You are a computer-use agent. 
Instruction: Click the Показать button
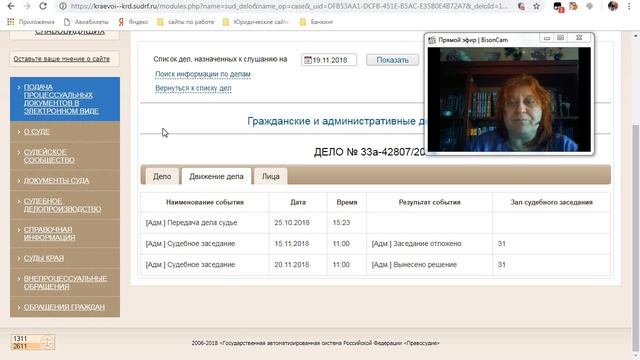coord(392,60)
